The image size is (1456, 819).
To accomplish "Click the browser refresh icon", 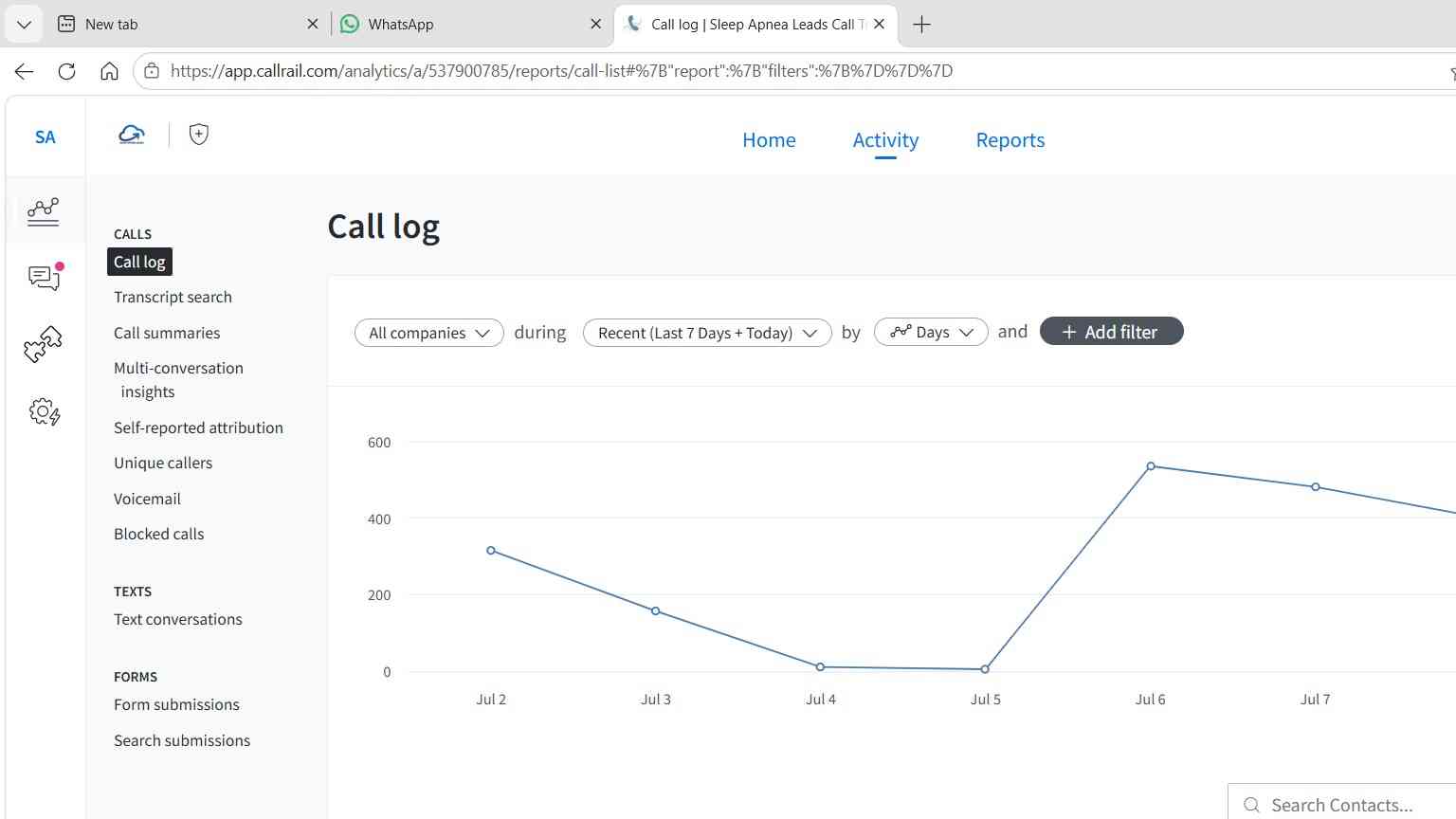I will tap(66, 71).
